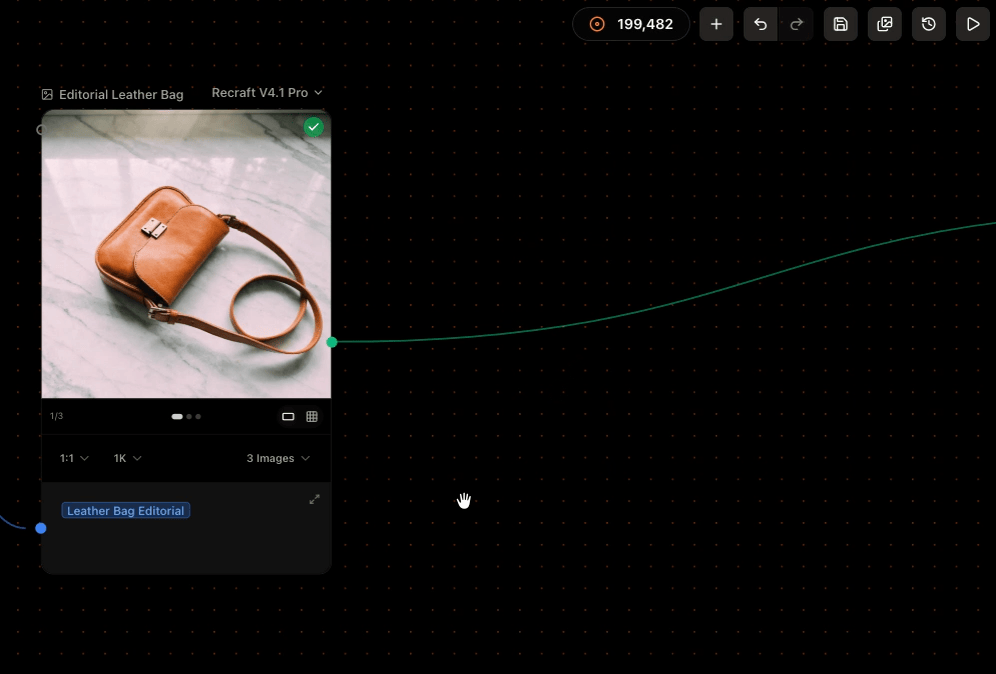Open the image gallery icon

[884, 24]
